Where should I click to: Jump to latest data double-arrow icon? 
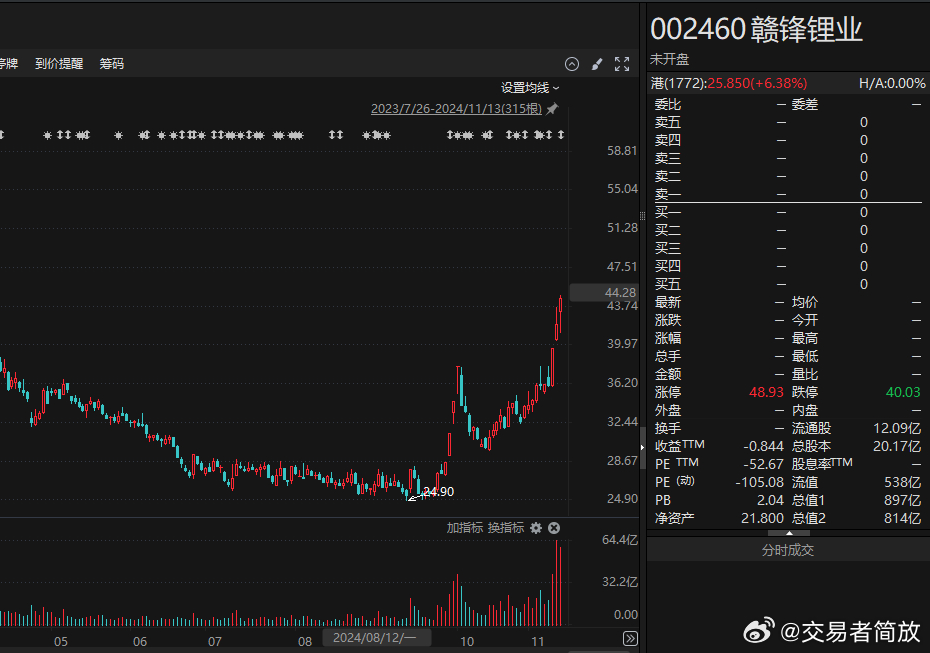click(630, 639)
